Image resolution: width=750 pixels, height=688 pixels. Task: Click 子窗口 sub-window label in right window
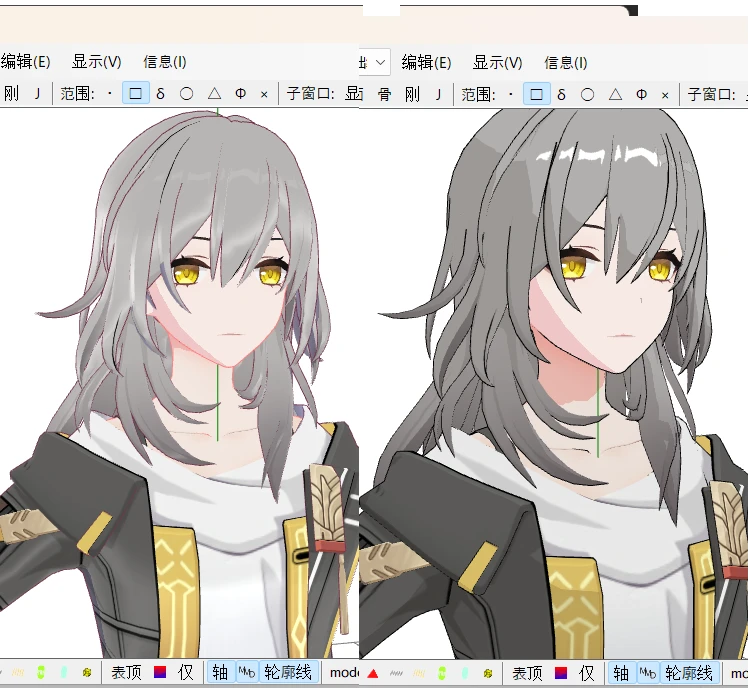click(711, 94)
